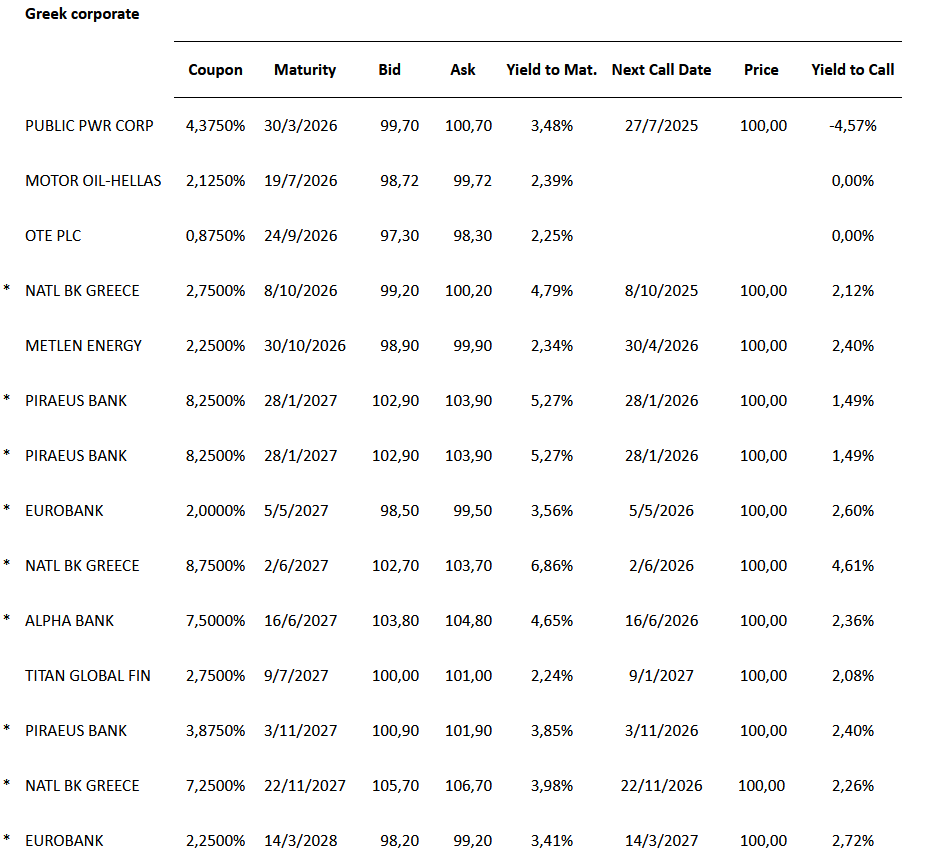Click the TITAN GLOBAL FIN bond name
Image resolution: width=927 pixels, height=856 pixels.
tap(88, 676)
